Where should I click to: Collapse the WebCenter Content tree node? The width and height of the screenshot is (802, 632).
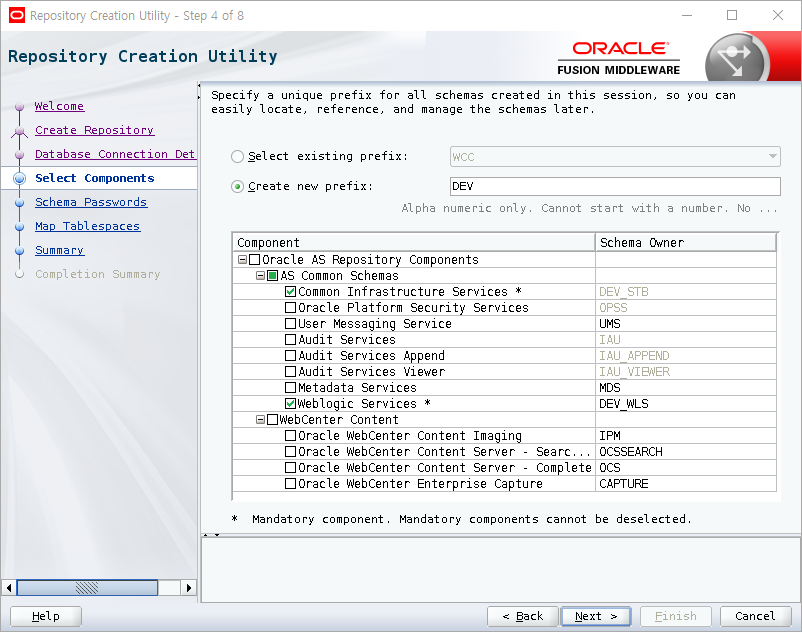(260, 419)
